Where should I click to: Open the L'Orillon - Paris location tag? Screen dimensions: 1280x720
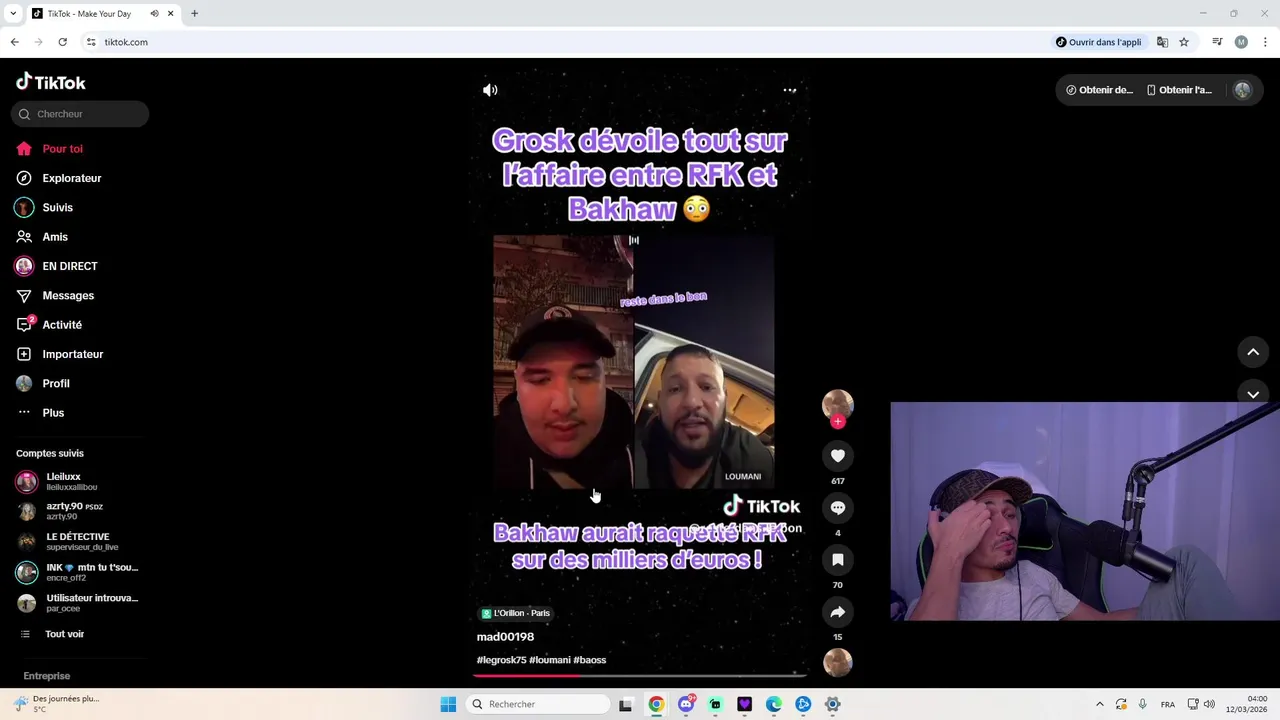coord(516,613)
